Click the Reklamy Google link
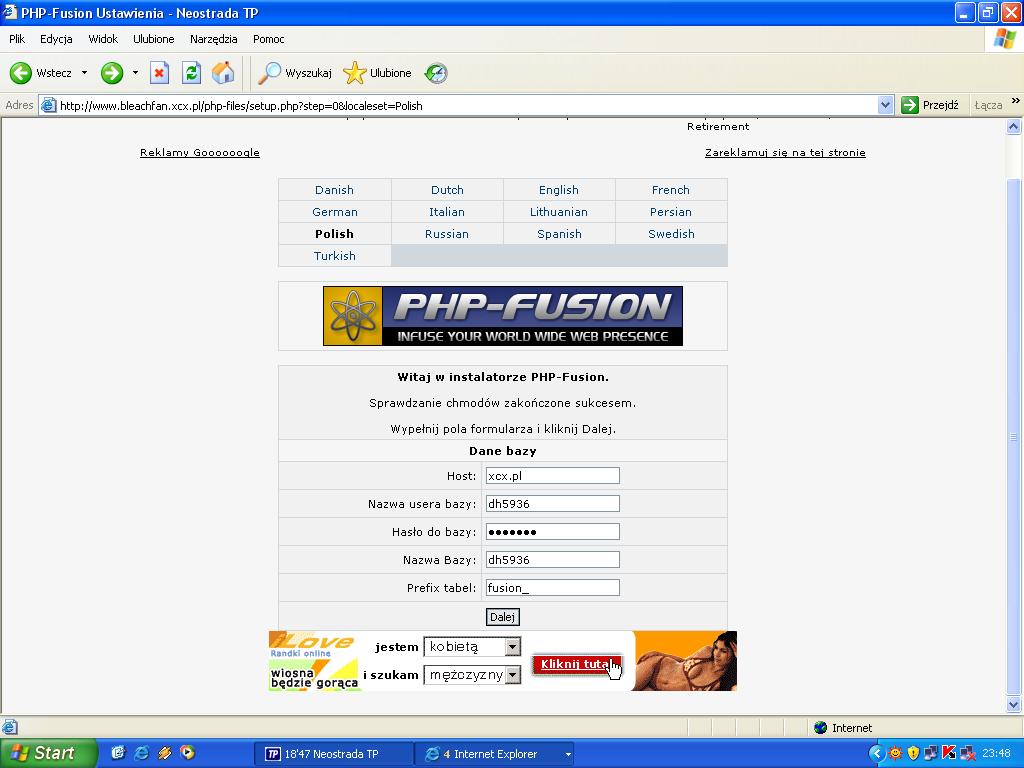This screenshot has height=768, width=1024. click(x=200, y=153)
